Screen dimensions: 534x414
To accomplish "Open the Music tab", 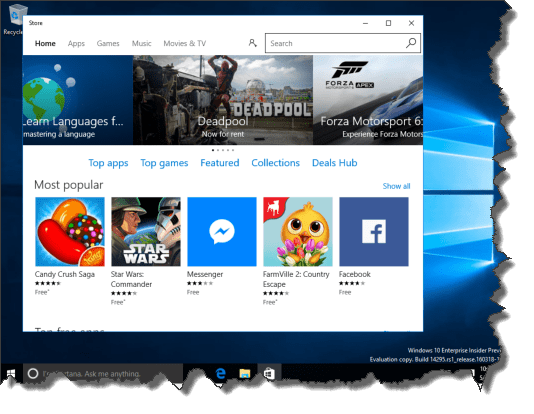I will coord(141,44).
